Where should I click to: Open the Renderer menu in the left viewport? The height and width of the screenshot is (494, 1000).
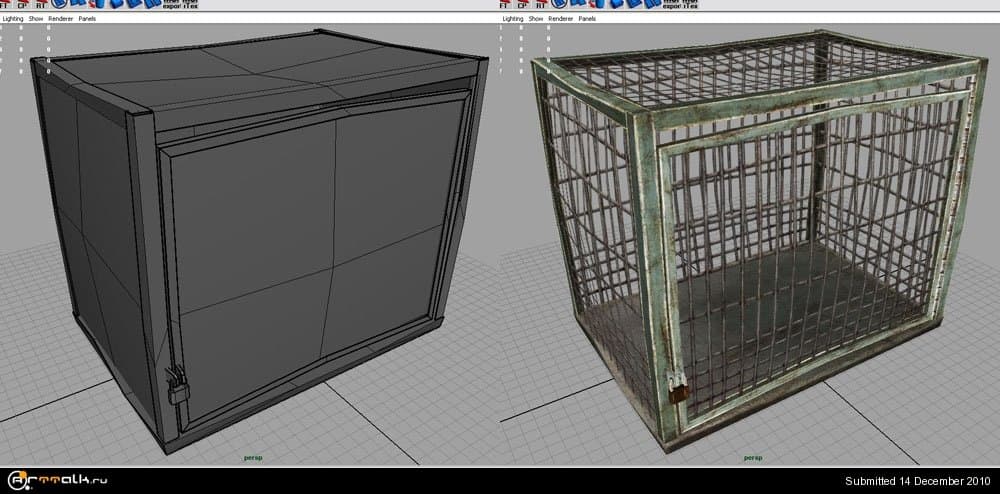(x=61, y=19)
